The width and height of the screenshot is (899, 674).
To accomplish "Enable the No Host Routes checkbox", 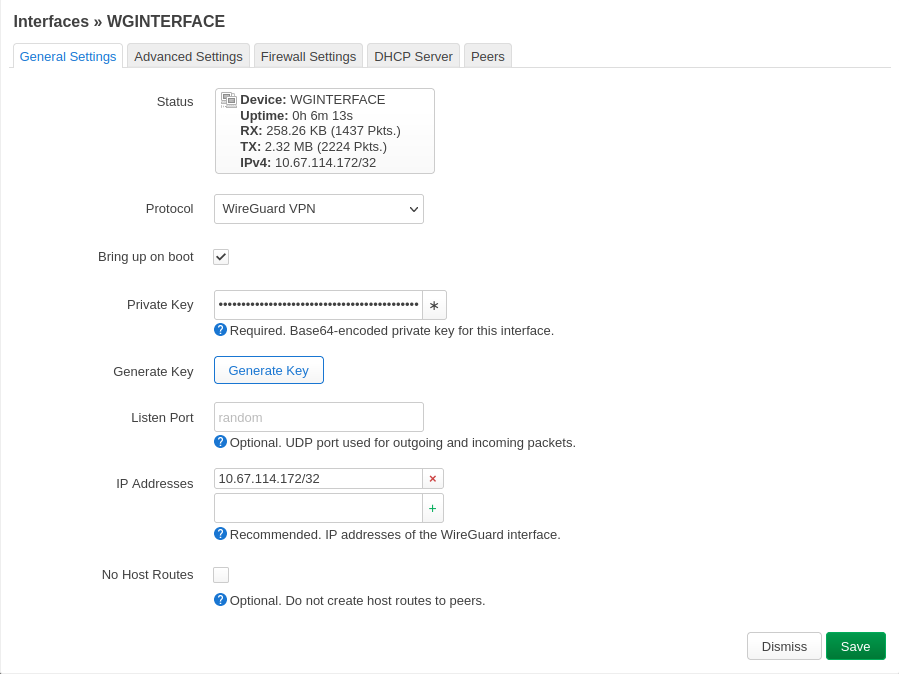I will click(221, 575).
